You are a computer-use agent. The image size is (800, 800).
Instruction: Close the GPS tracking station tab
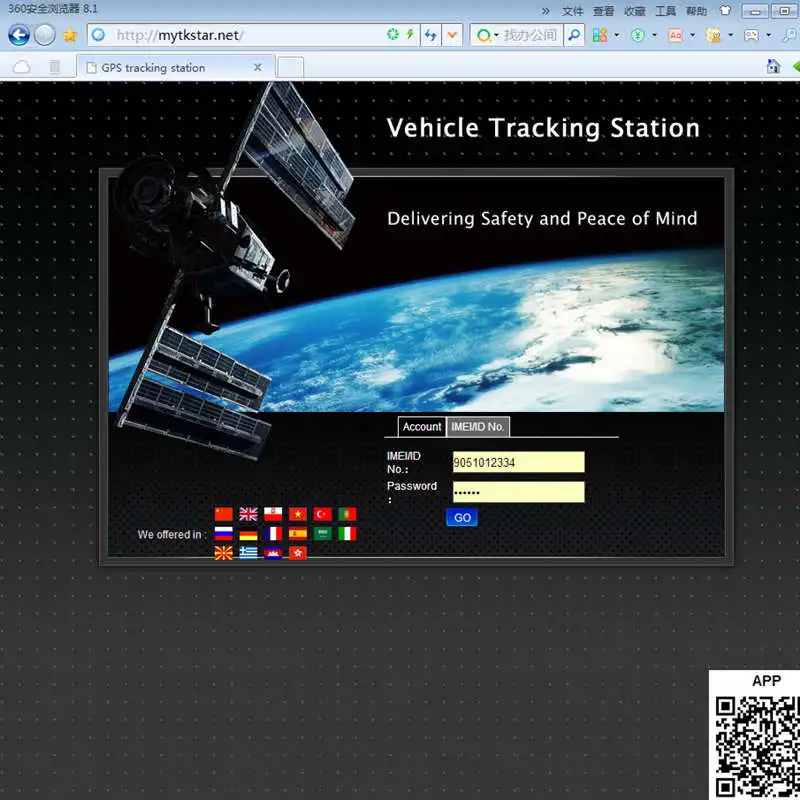coord(258,67)
